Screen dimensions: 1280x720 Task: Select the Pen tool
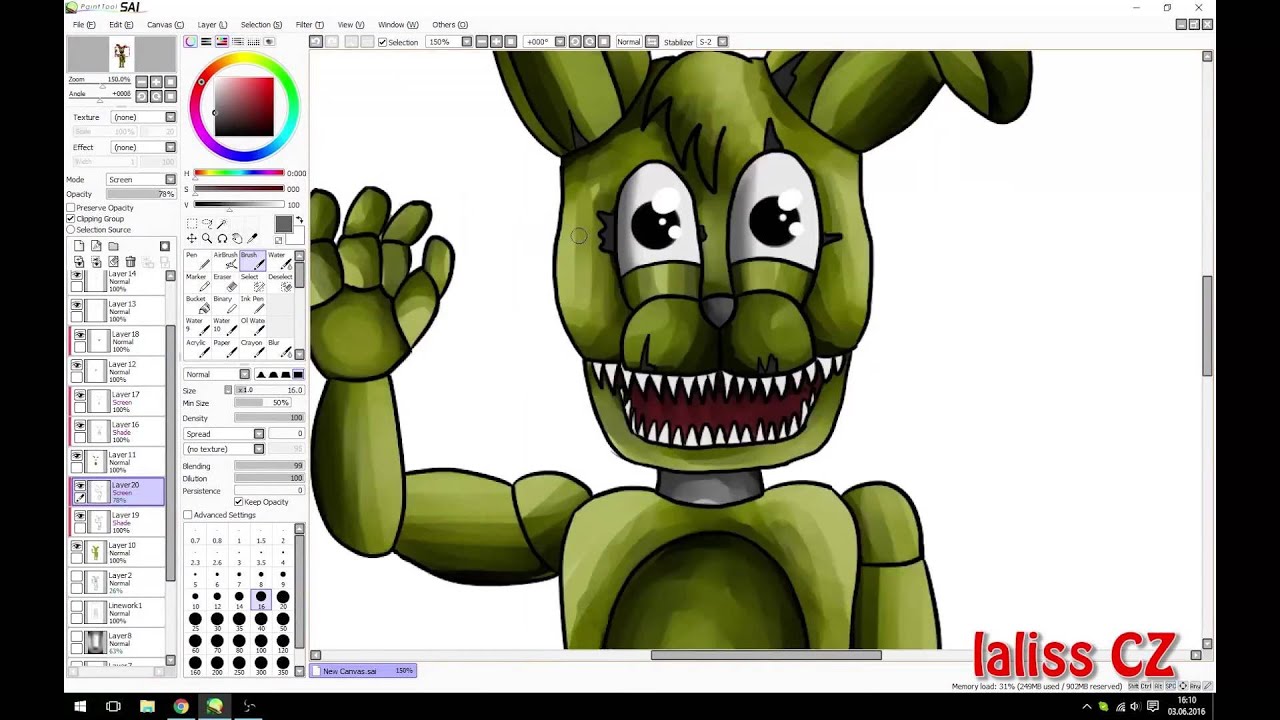pyautogui.click(x=195, y=260)
